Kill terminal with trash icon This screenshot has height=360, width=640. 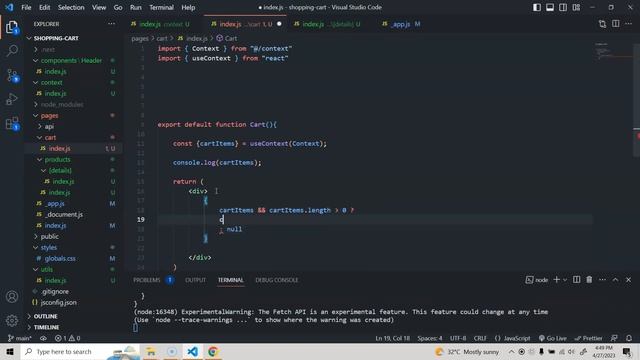point(589,280)
